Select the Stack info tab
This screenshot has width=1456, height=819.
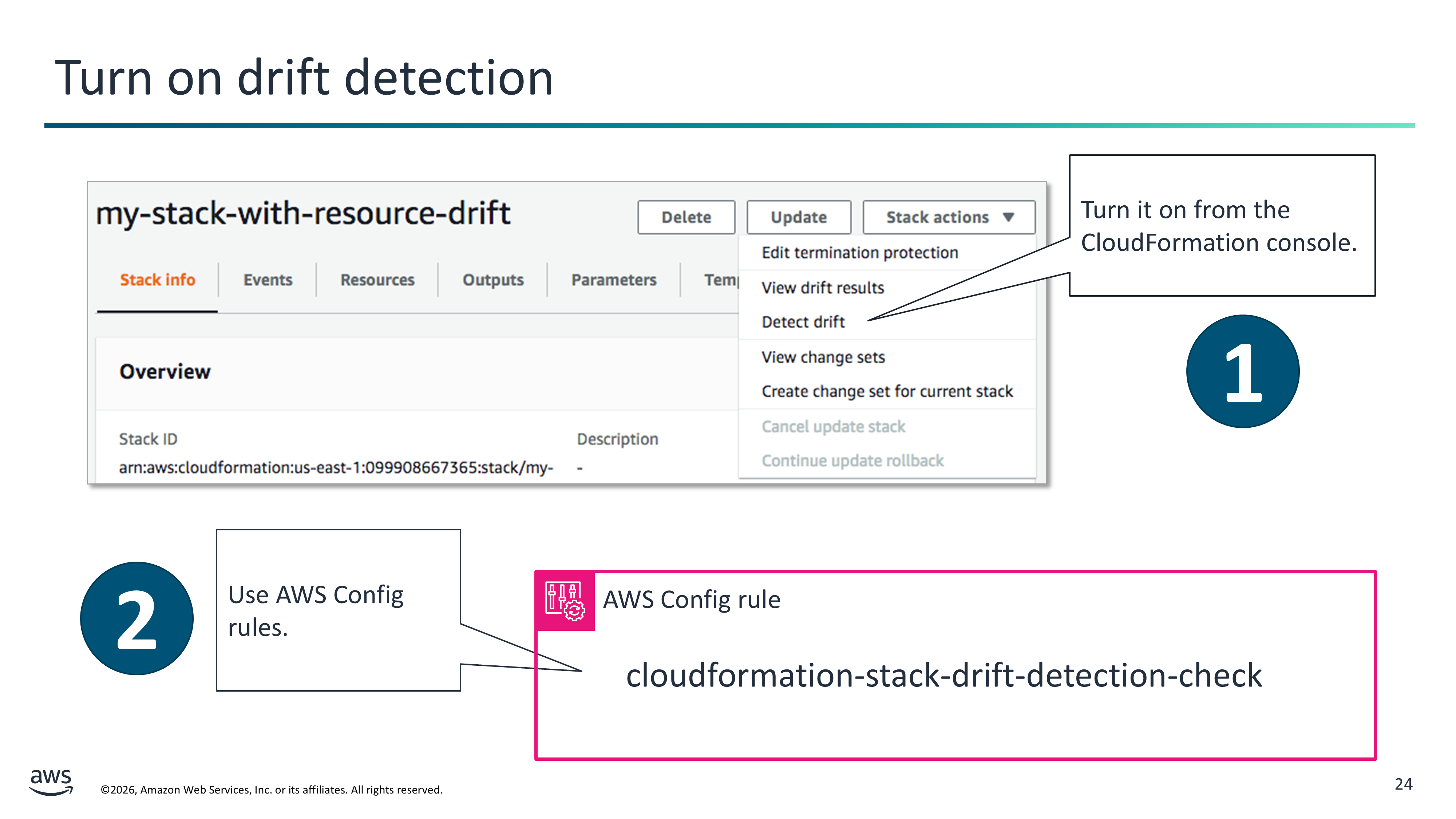point(157,280)
